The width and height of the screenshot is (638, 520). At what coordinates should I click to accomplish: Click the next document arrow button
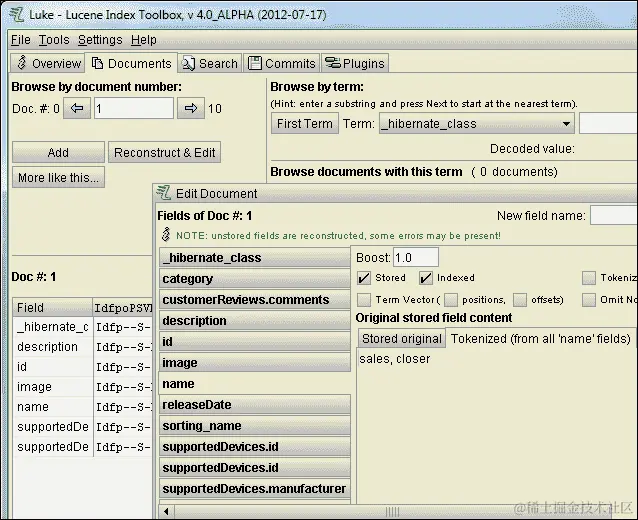pyautogui.click(x=190, y=108)
